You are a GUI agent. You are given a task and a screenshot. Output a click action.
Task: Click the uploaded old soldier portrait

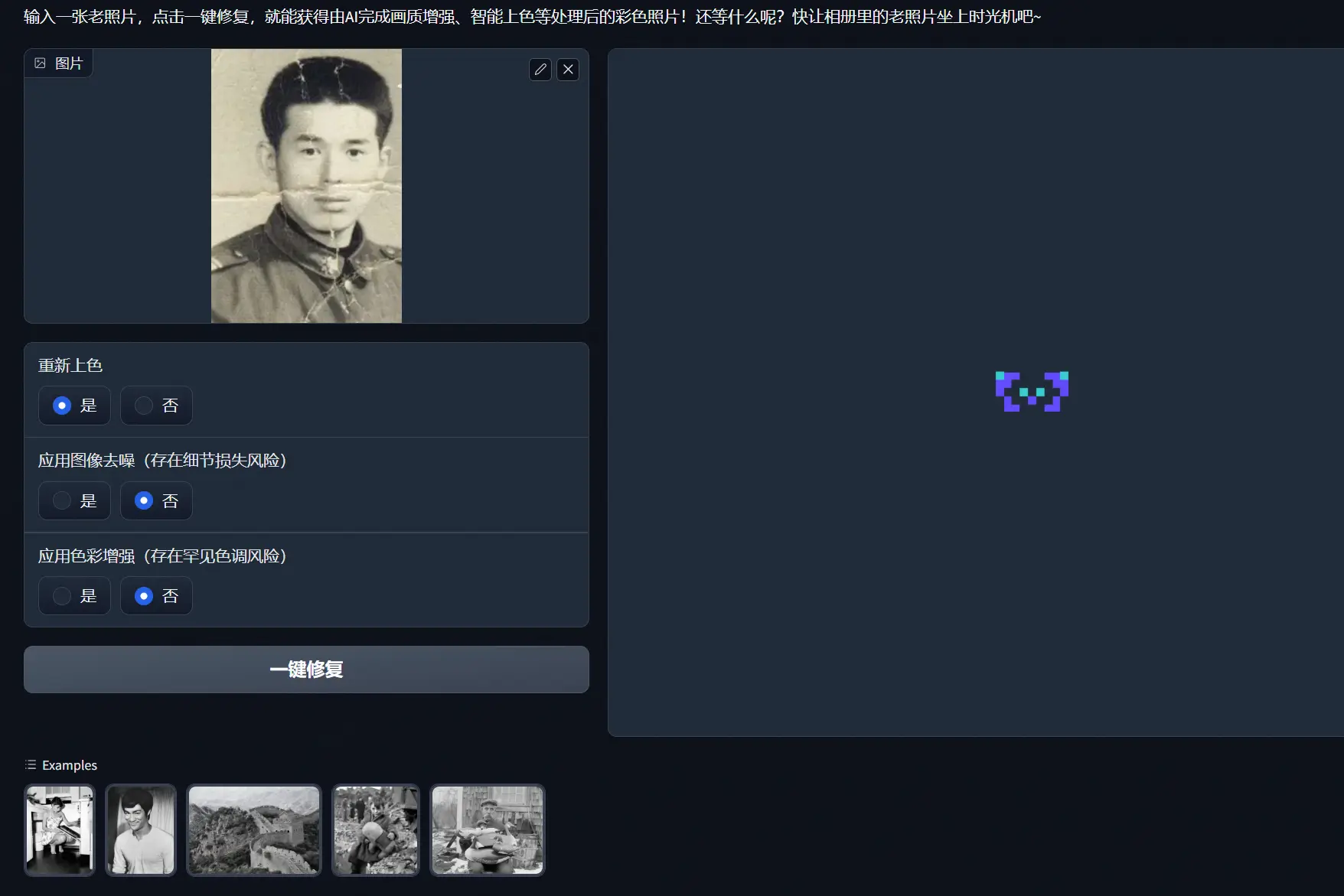pos(306,186)
